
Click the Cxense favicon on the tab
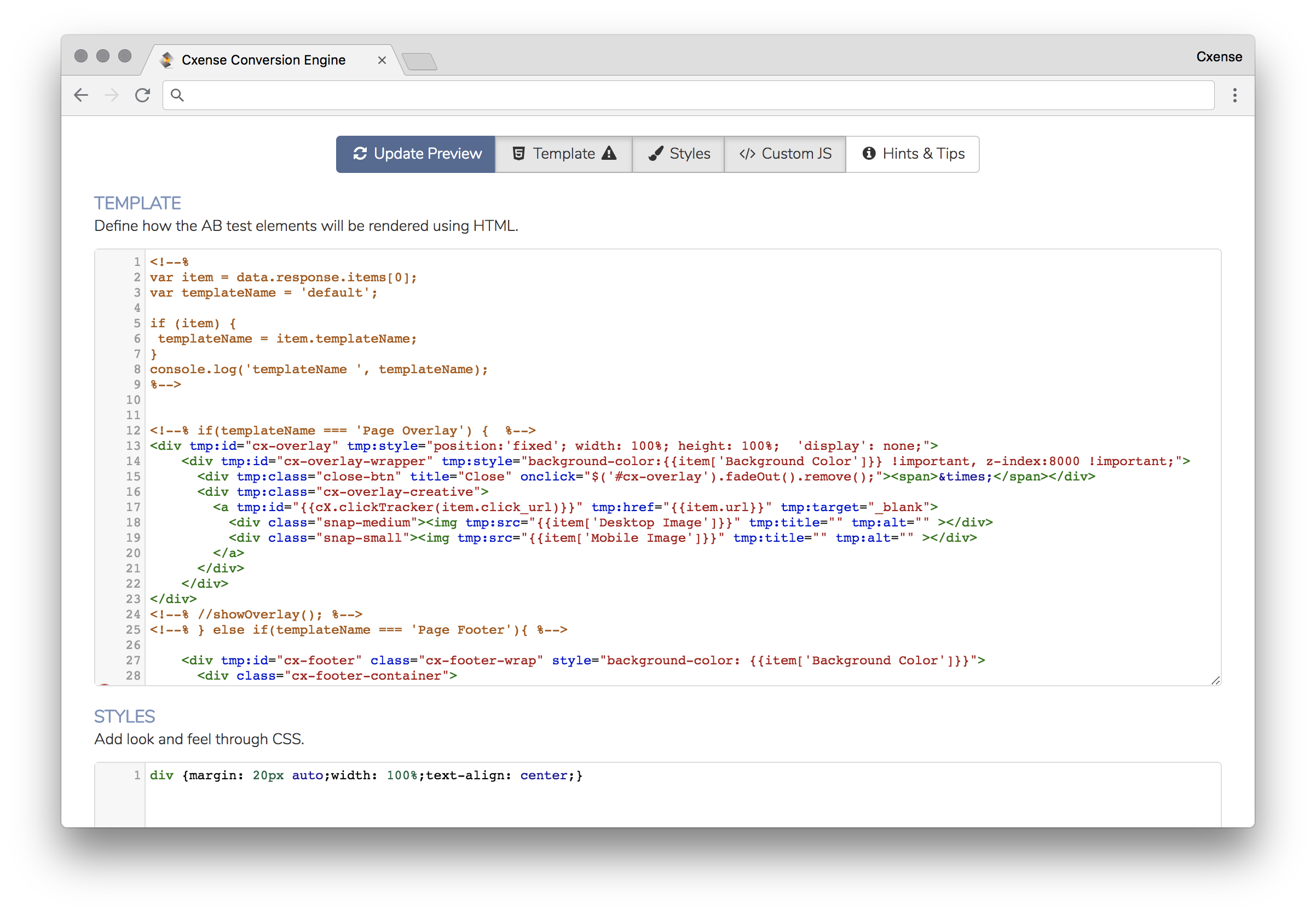(x=167, y=60)
